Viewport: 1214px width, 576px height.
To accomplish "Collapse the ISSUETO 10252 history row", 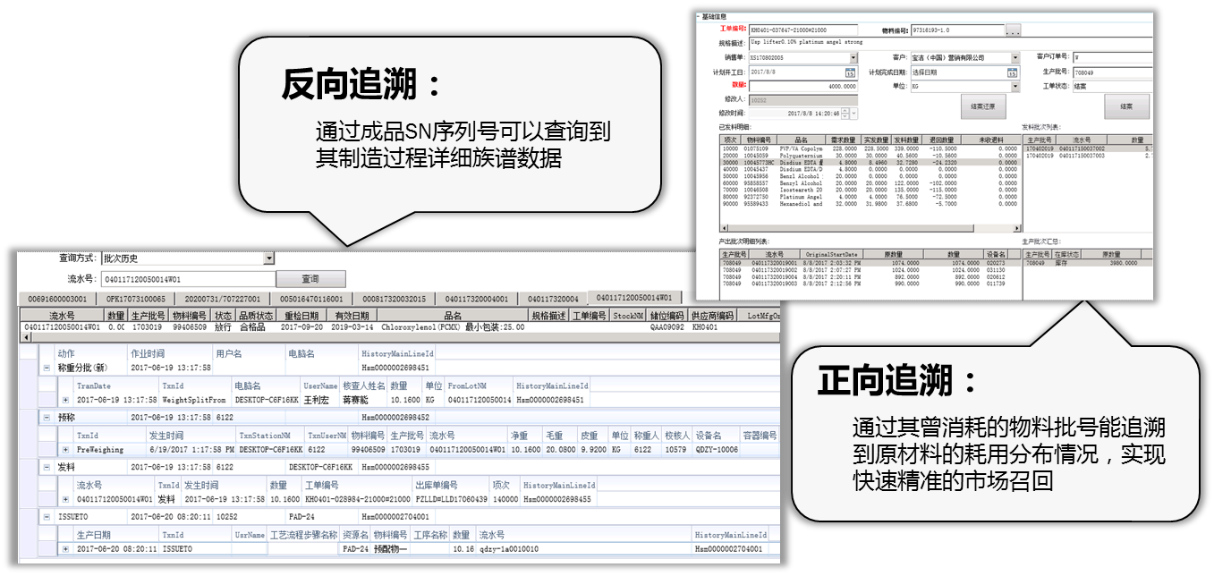I will coord(47,516).
